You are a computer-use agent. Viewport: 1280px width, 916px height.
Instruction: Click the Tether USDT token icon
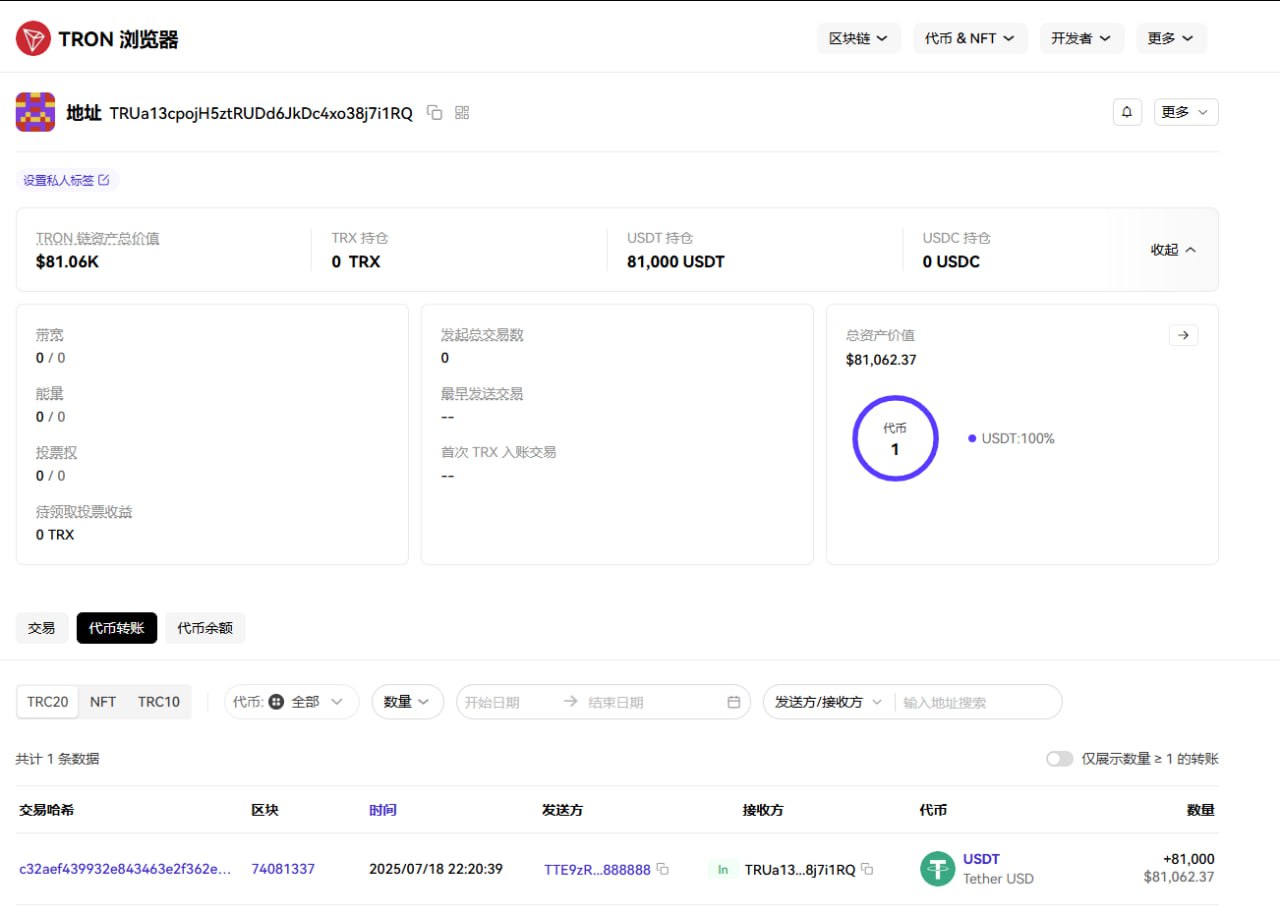(x=937, y=868)
